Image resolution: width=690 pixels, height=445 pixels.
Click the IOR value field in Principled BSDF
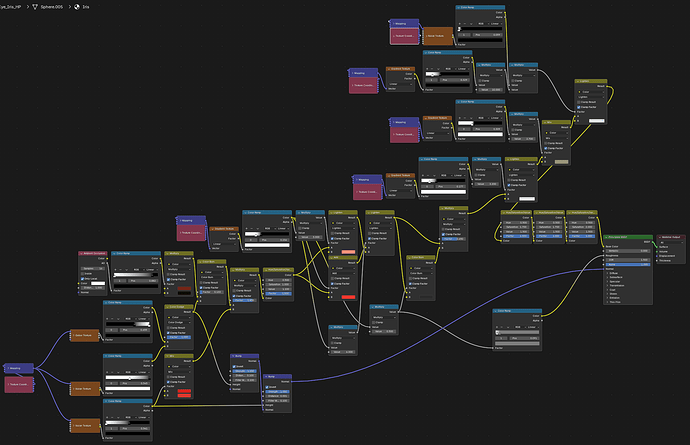(628, 260)
